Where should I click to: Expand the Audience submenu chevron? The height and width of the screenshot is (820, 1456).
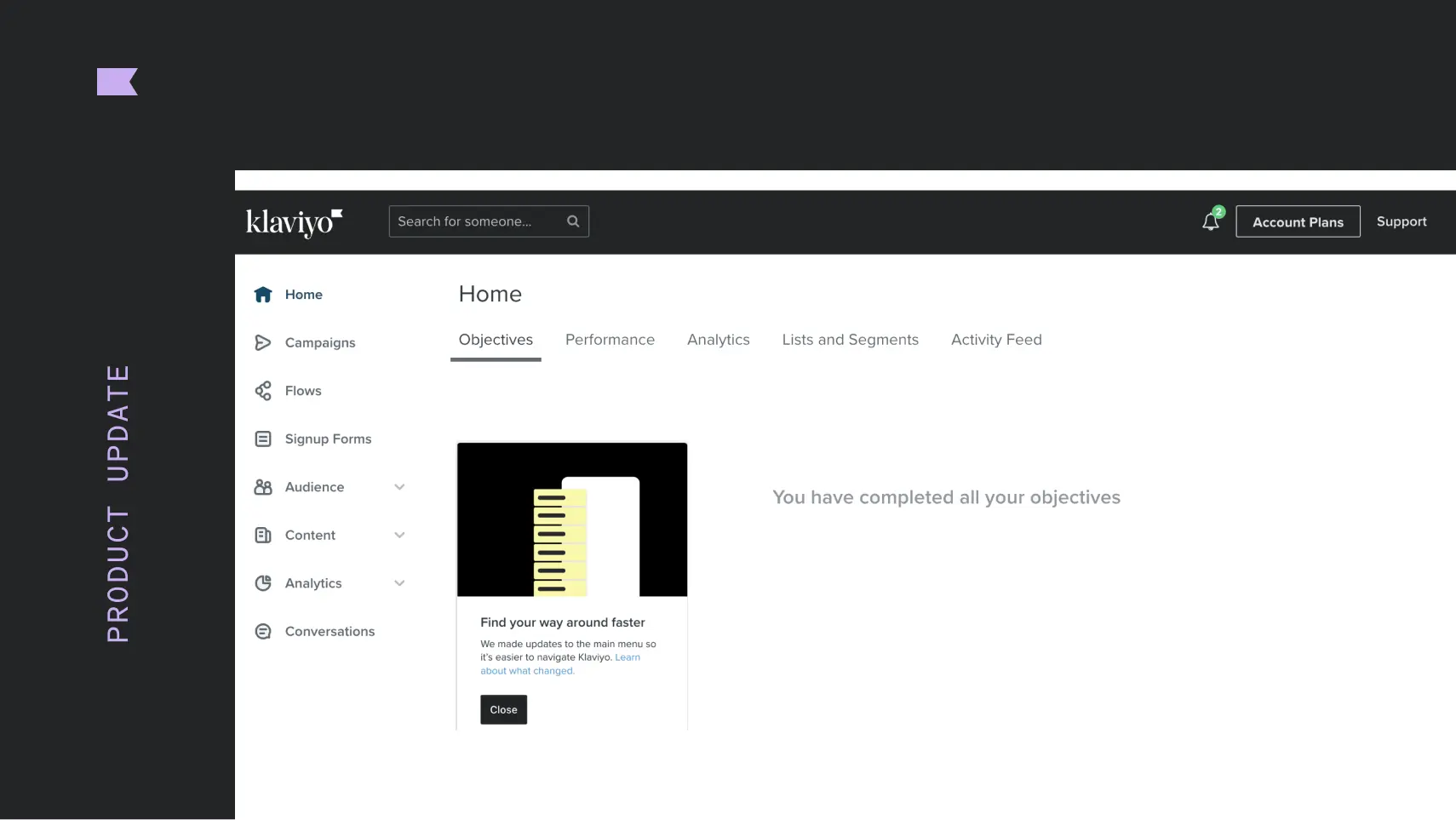399,487
